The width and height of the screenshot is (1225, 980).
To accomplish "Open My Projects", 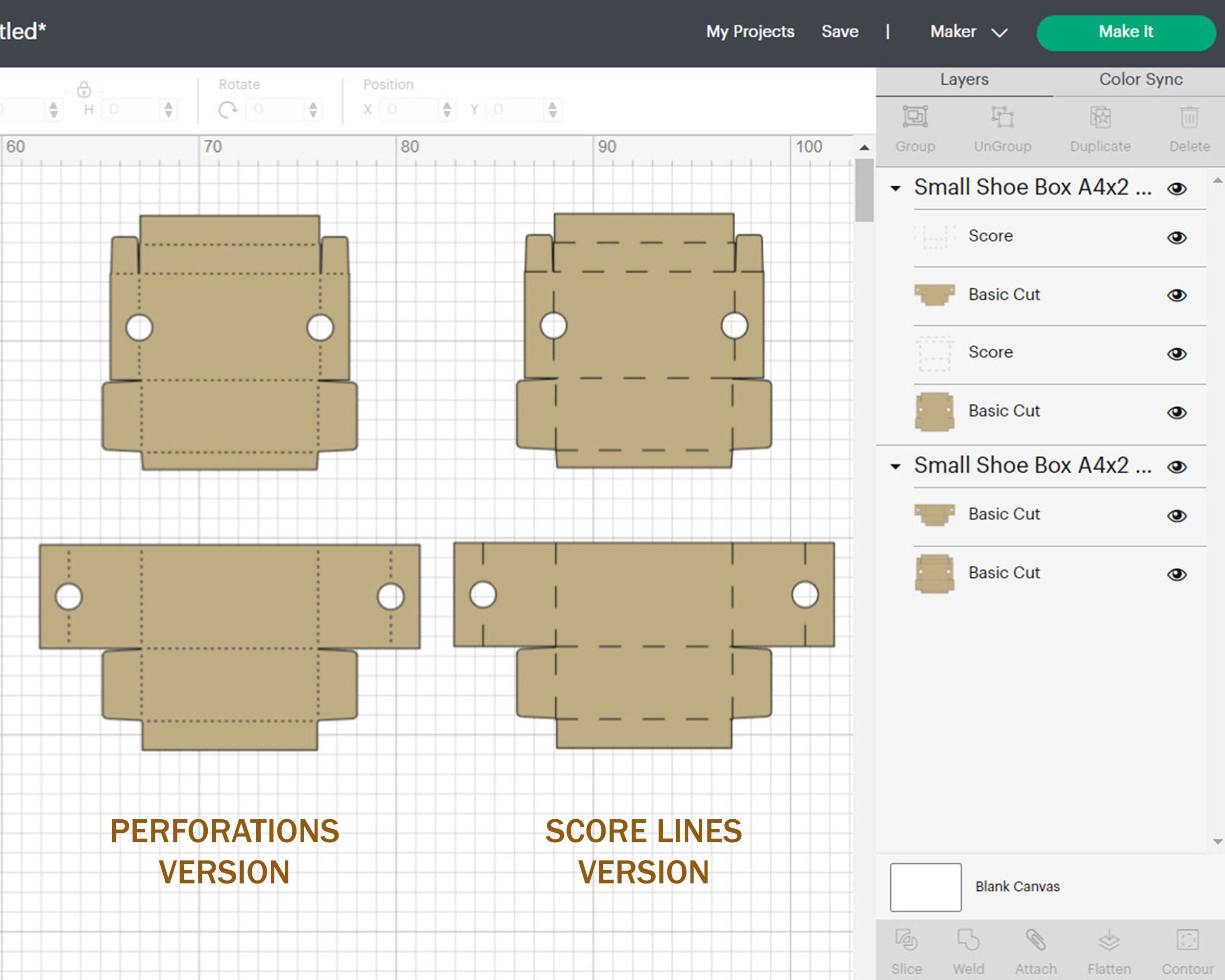I will [750, 32].
